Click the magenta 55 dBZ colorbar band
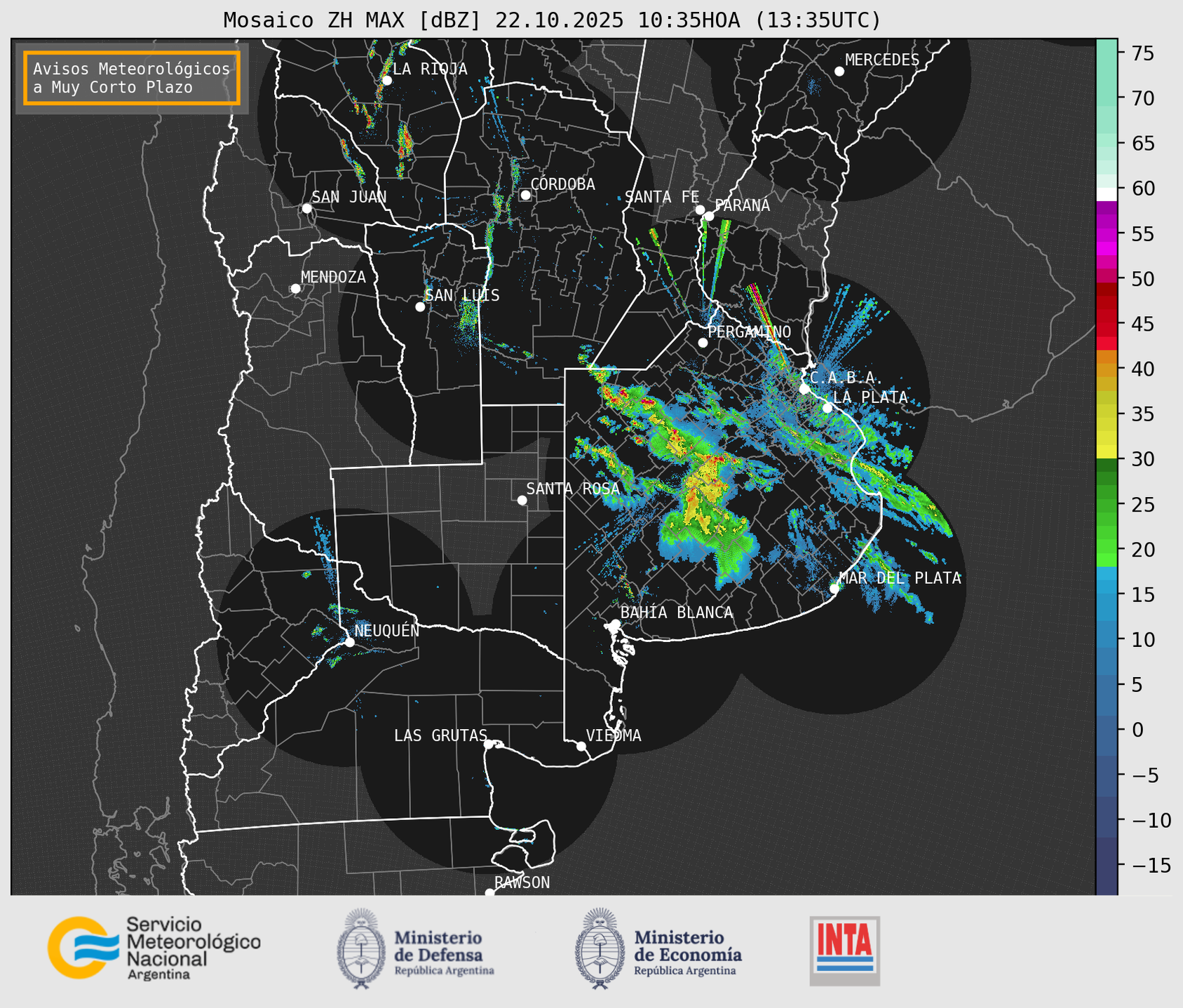Image resolution: width=1183 pixels, height=1008 pixels. [1107, 233]
